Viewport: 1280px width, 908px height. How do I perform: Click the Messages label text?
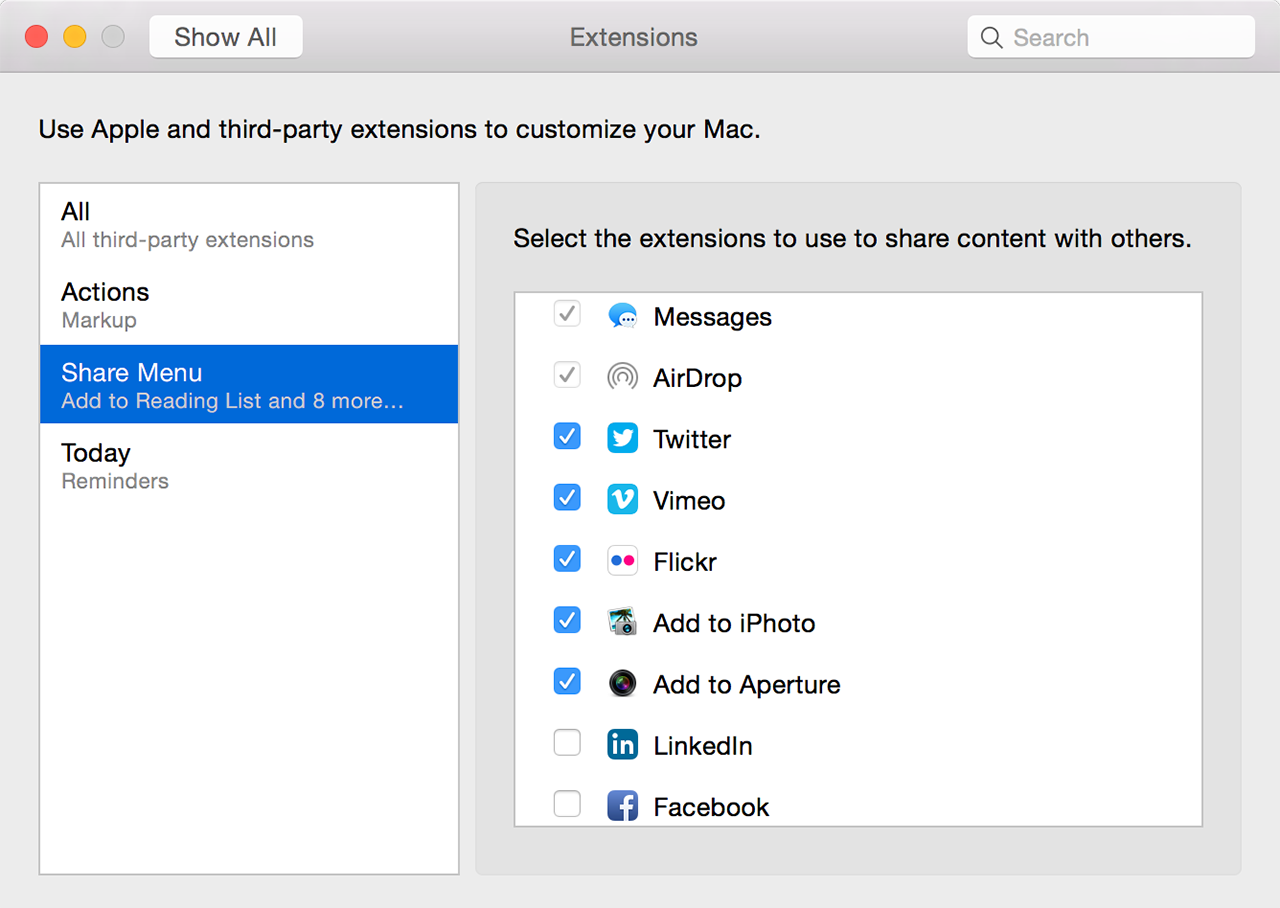click(x=712, y=317)
